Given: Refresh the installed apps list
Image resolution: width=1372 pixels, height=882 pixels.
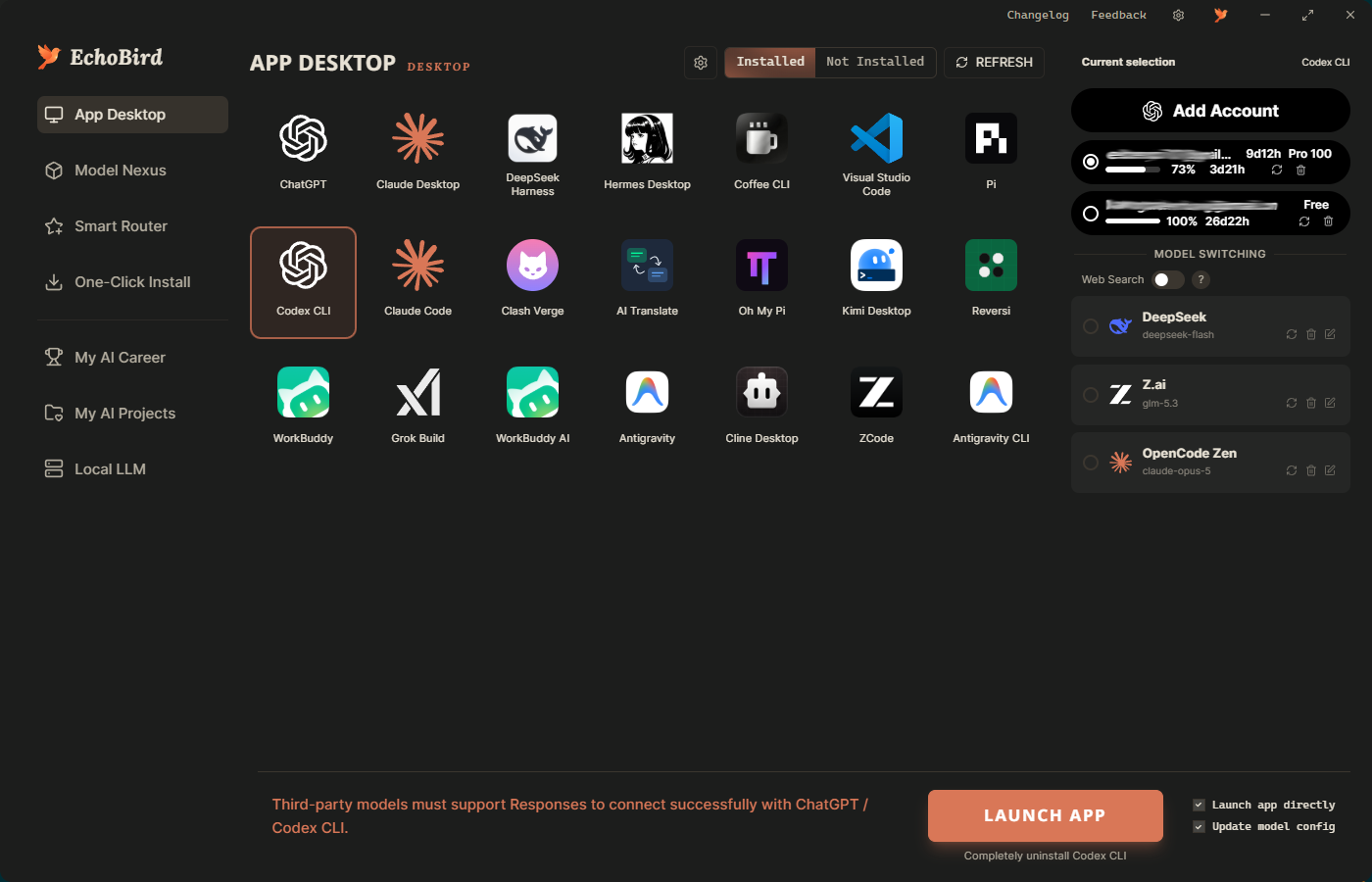Looking at the screenshot, I should (994, 63).
